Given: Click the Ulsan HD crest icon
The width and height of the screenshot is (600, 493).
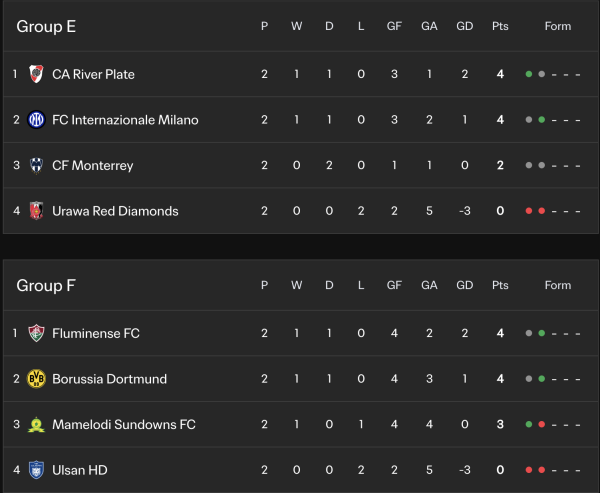Looking at the screenshot, I should point(37,470).
